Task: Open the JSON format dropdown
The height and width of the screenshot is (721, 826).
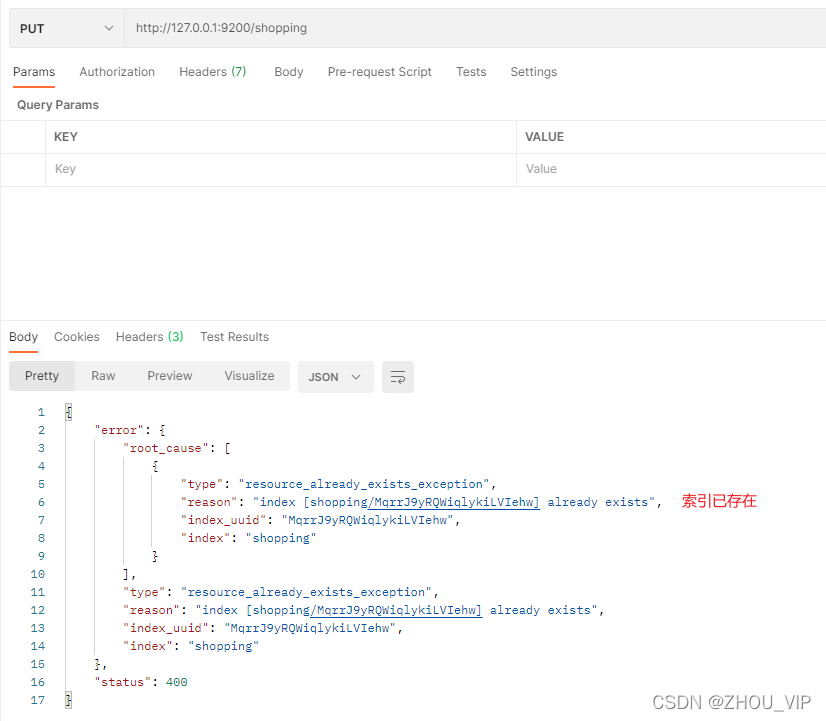Action: click(336, 377)
